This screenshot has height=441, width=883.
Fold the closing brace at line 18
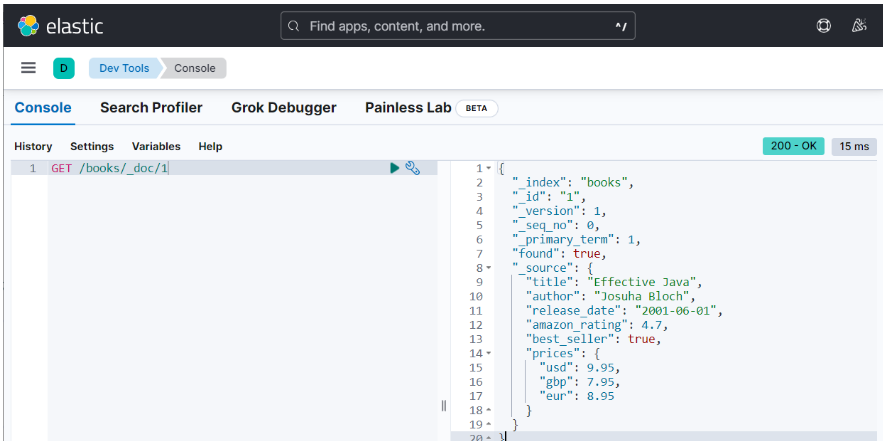[x=488, y=411]
